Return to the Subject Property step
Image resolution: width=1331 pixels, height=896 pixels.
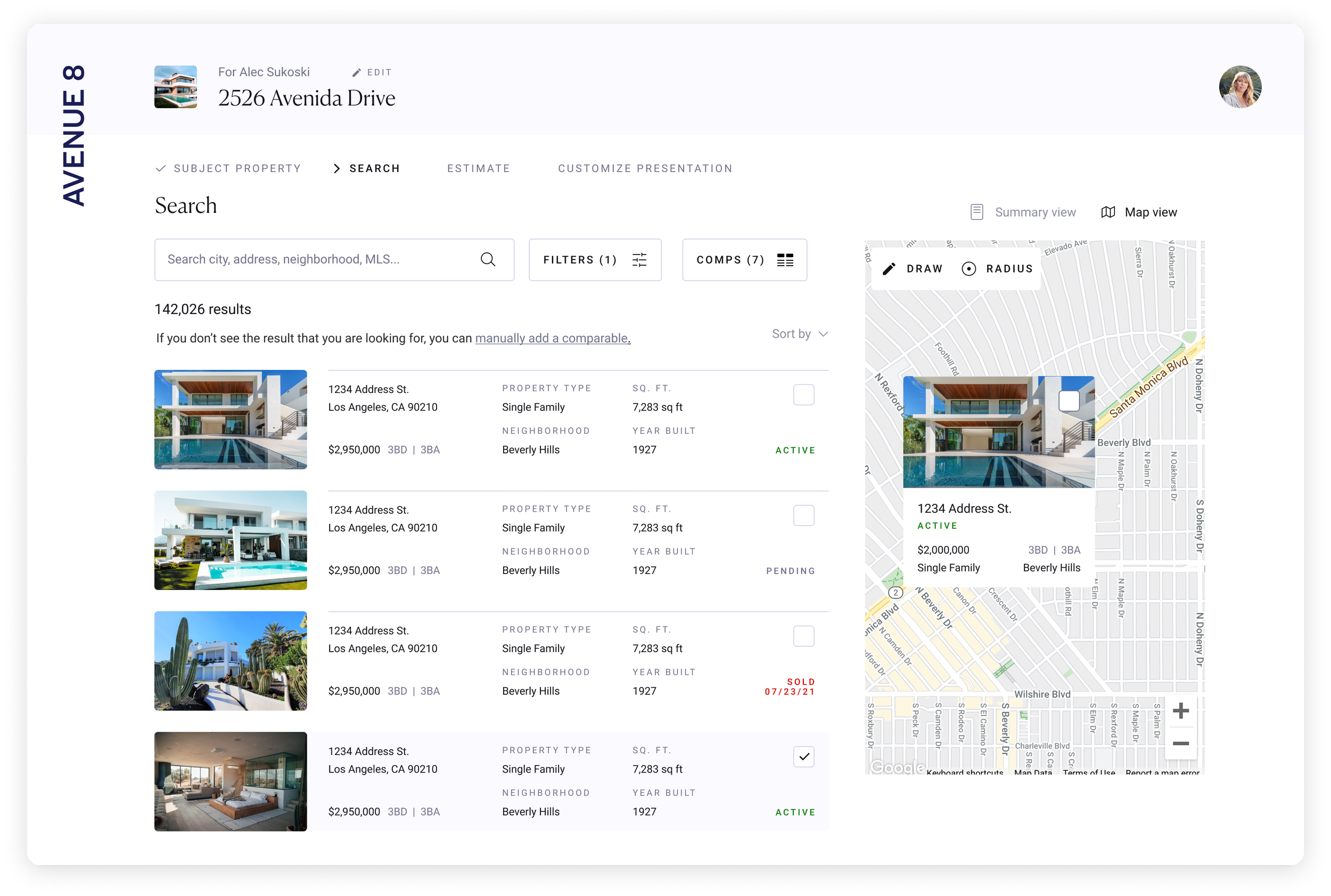[236, 169]
